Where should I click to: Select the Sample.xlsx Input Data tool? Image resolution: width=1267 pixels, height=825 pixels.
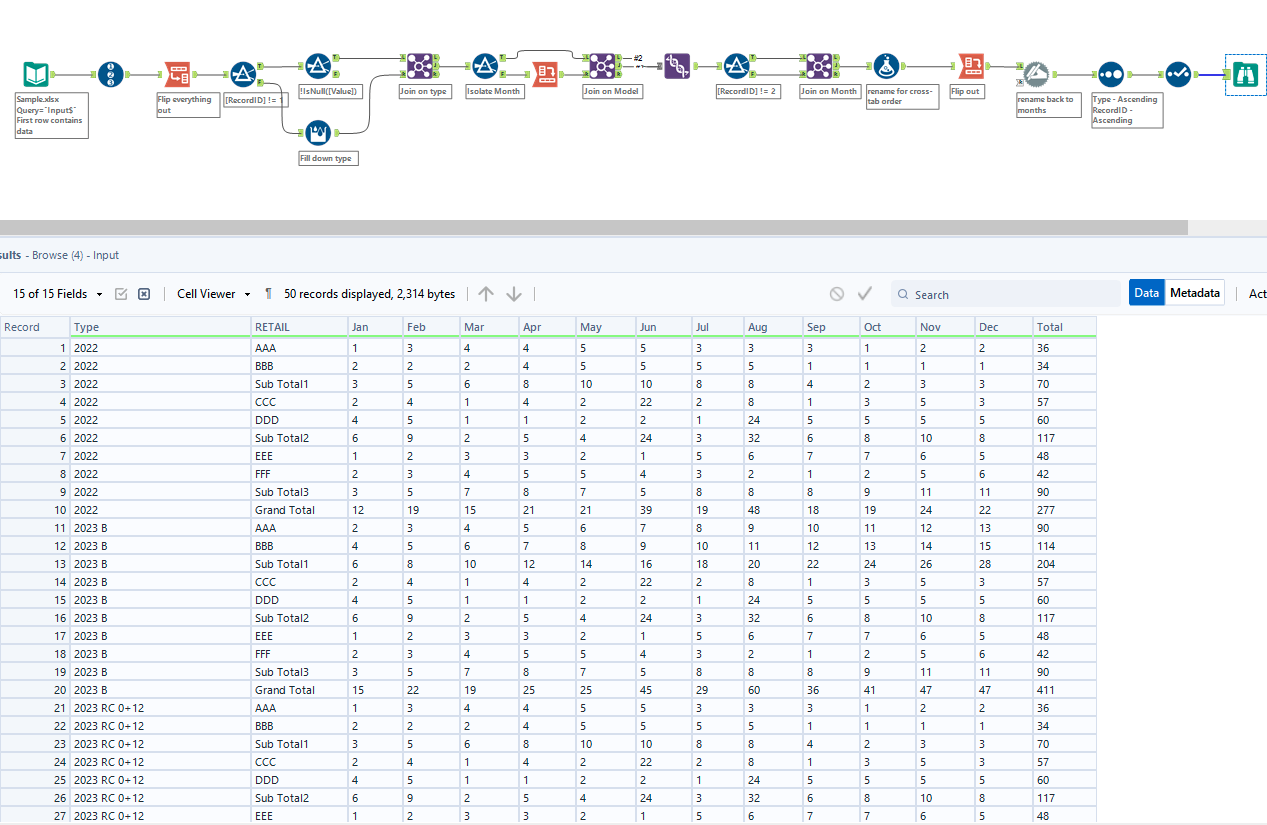click(x=36, y=74)
